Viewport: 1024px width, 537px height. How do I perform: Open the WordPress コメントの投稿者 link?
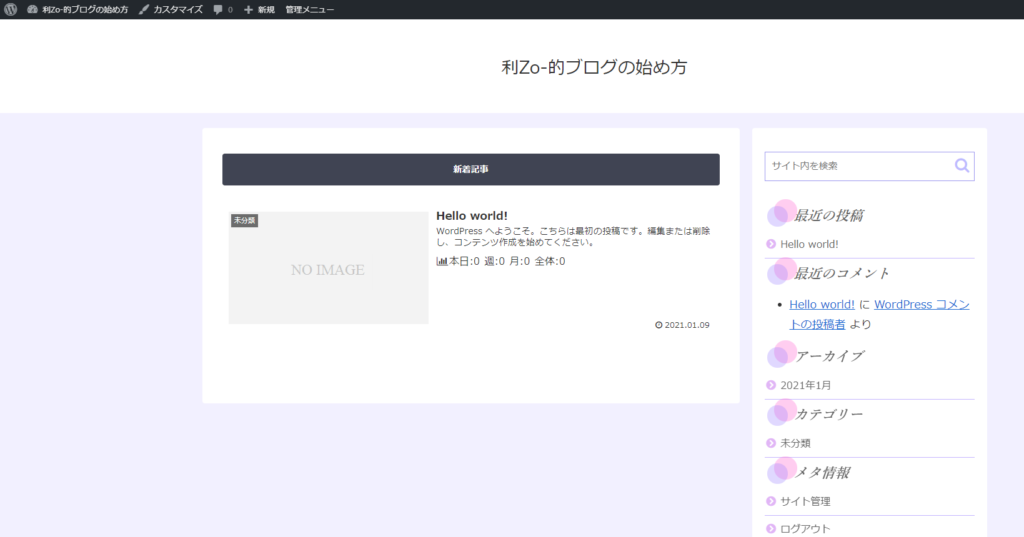(x=920, y=304)
